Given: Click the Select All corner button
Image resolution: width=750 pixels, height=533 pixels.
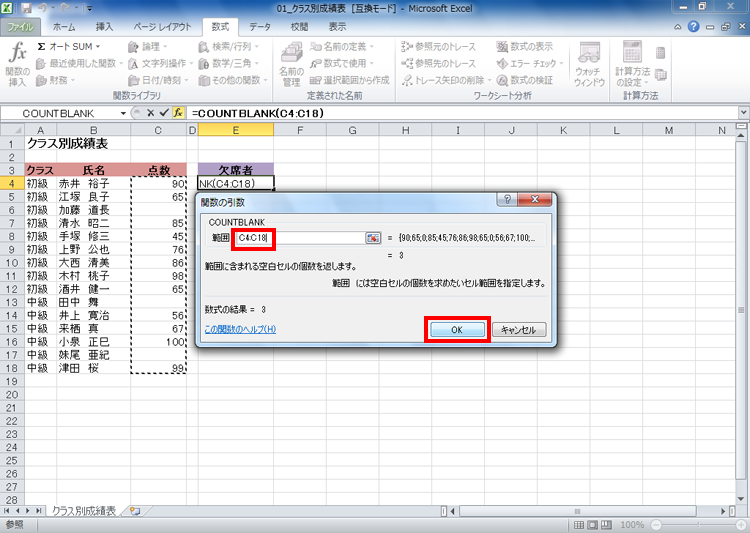Looking at the screenshot, I should [12, 130].
